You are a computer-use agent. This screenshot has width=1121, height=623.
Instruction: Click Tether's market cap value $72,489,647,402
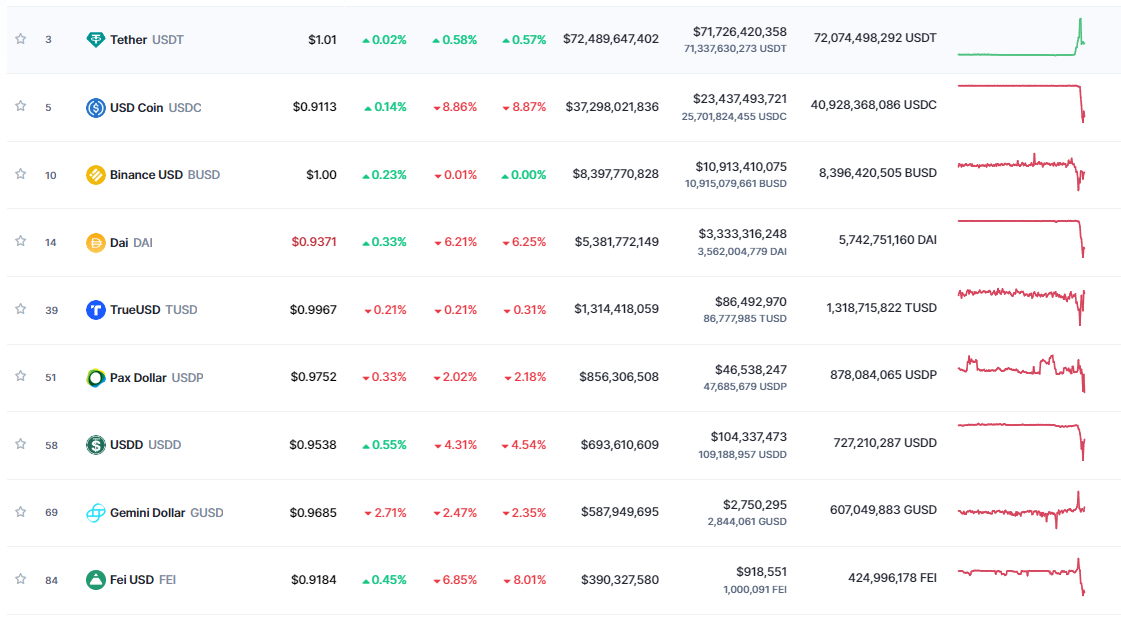611,40
